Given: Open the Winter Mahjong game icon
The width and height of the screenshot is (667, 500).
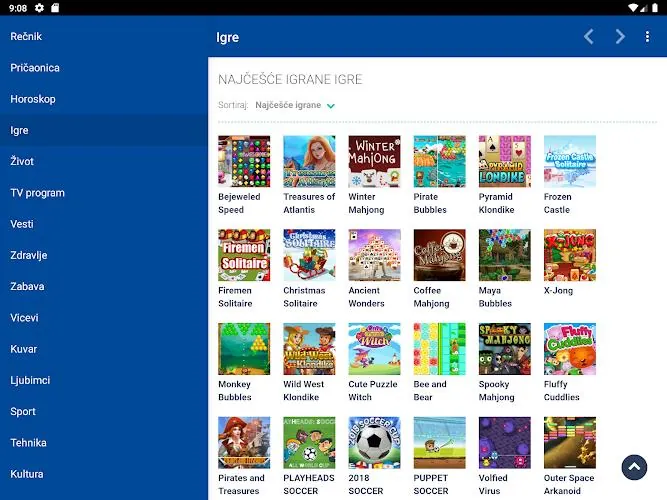Looking at the screenshot, I should click(374, 161).
